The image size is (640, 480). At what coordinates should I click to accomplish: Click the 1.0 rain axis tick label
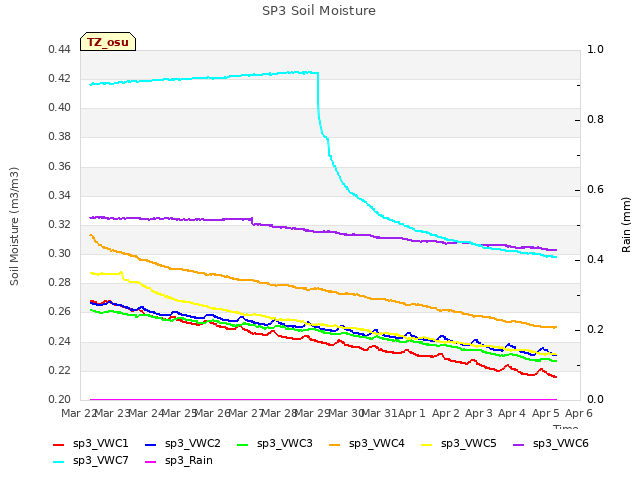click(x=595, y=50)
